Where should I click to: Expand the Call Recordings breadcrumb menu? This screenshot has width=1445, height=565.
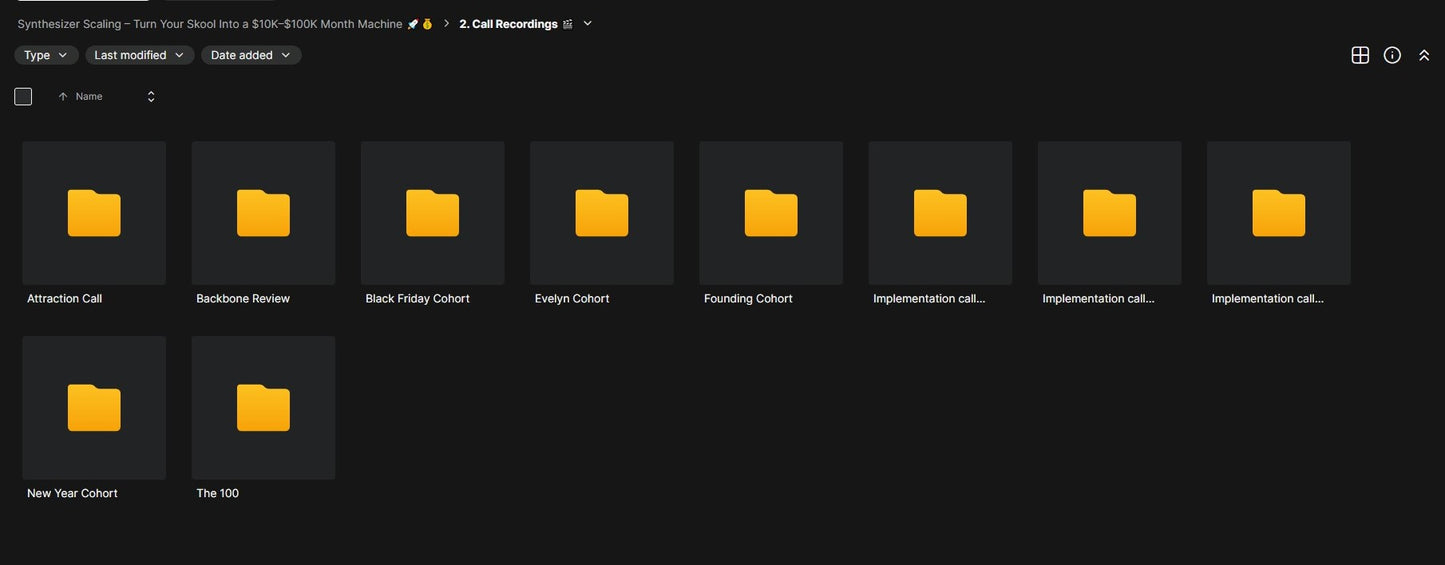(x=587, y=23)
